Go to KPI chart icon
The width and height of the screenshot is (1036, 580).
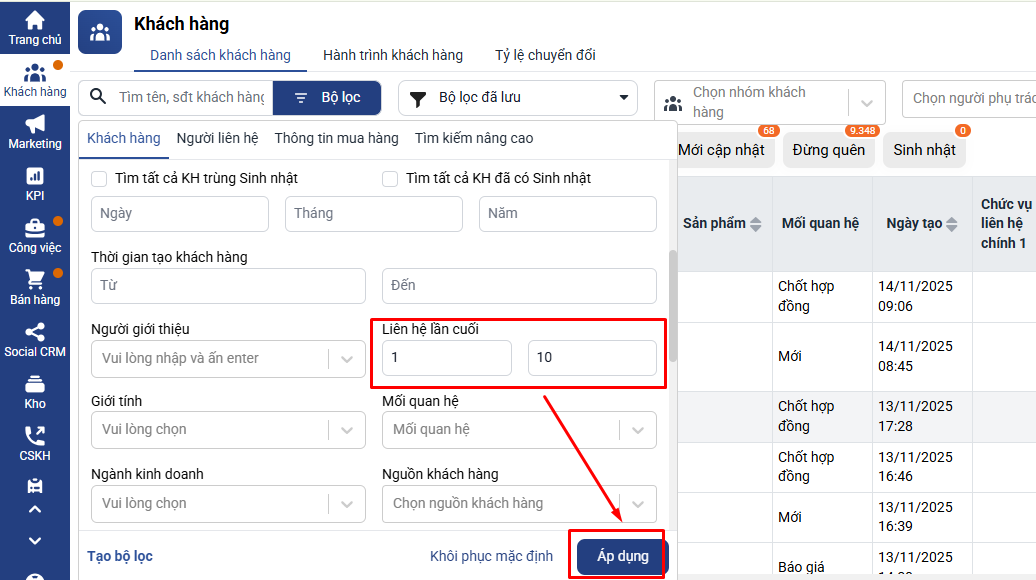[x=35, y=176]
